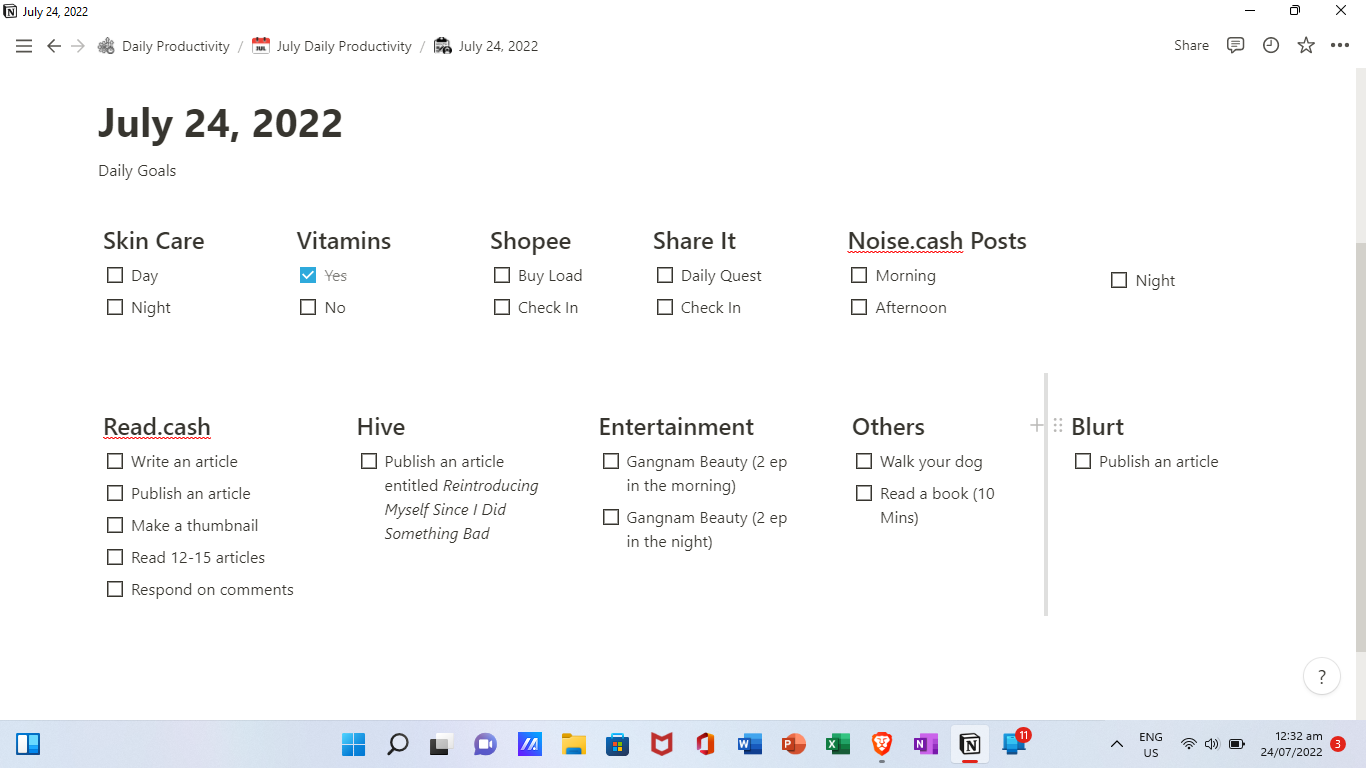Show hidden icons in system tray
The width and height of the screenshot is (1366, 768).
click(x=1117, y=744)
